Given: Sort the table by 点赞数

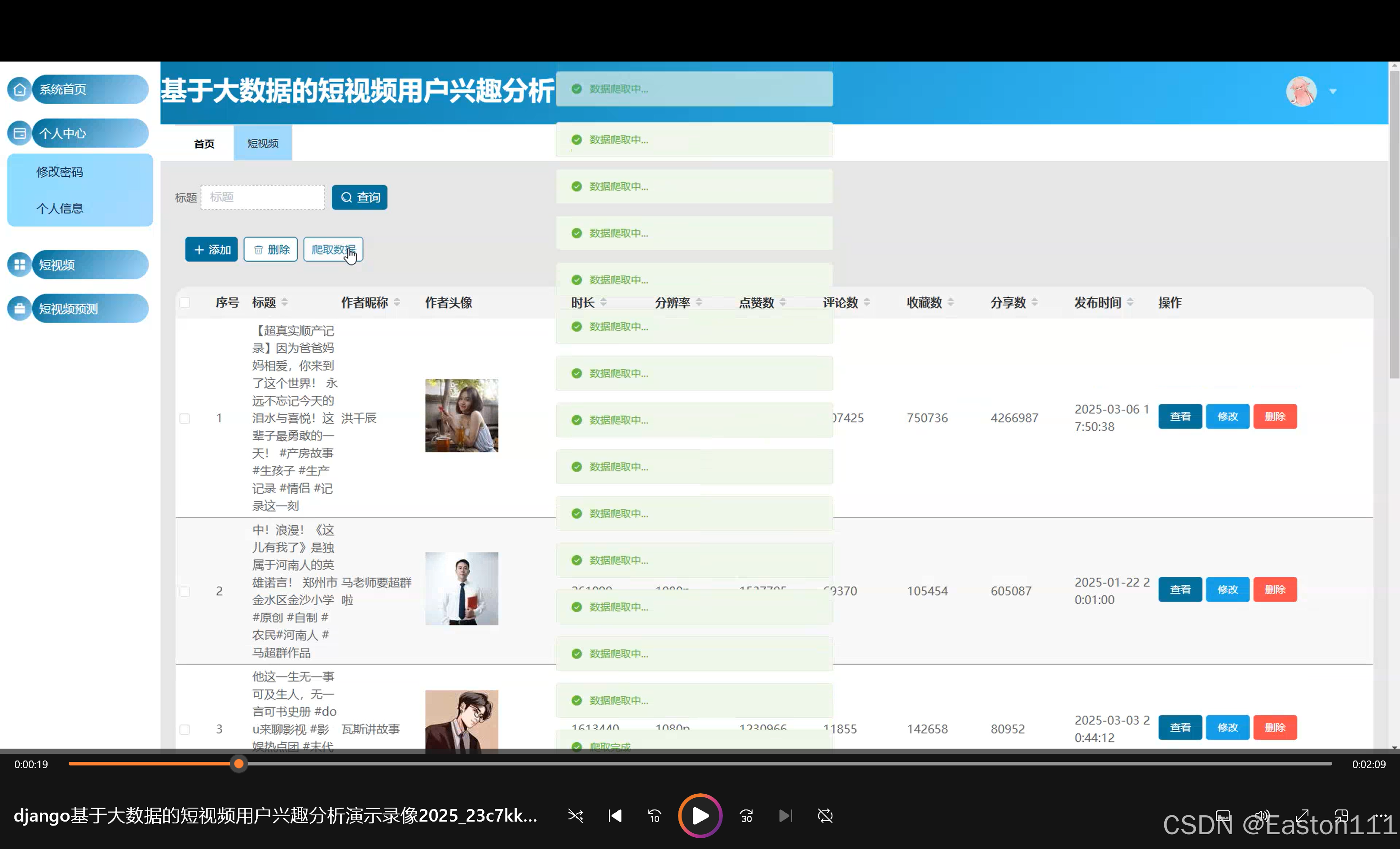Looking at the screenshot, I should point(783,302).
